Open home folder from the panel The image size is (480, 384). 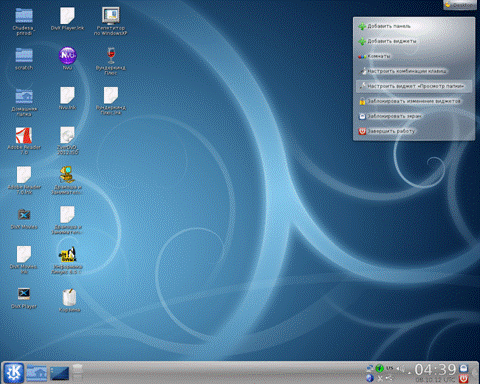click(37, 373)
